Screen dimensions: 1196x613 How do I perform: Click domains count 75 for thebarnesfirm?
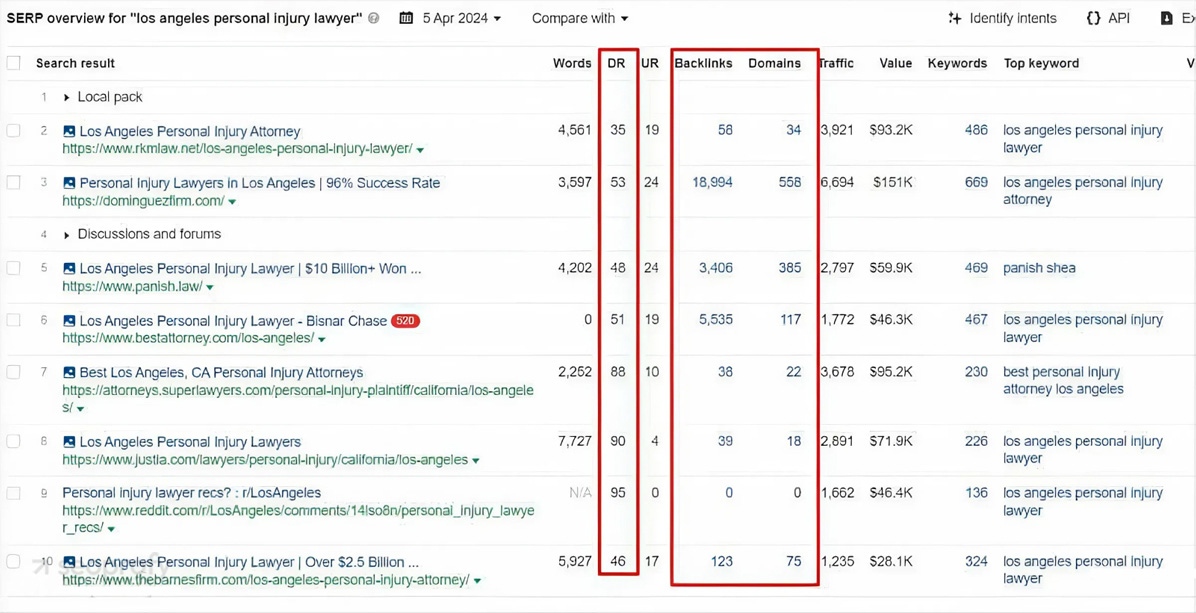[x=794, y=561]
